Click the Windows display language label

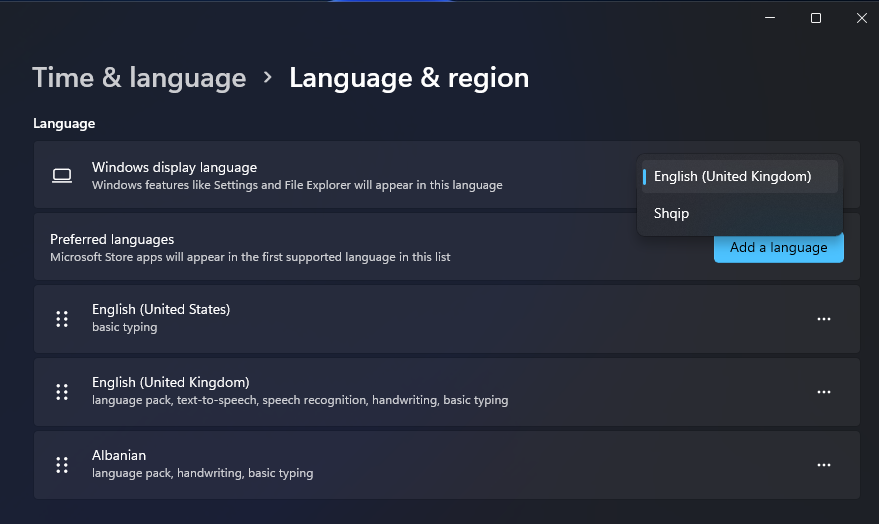click(x=174, y=167)
